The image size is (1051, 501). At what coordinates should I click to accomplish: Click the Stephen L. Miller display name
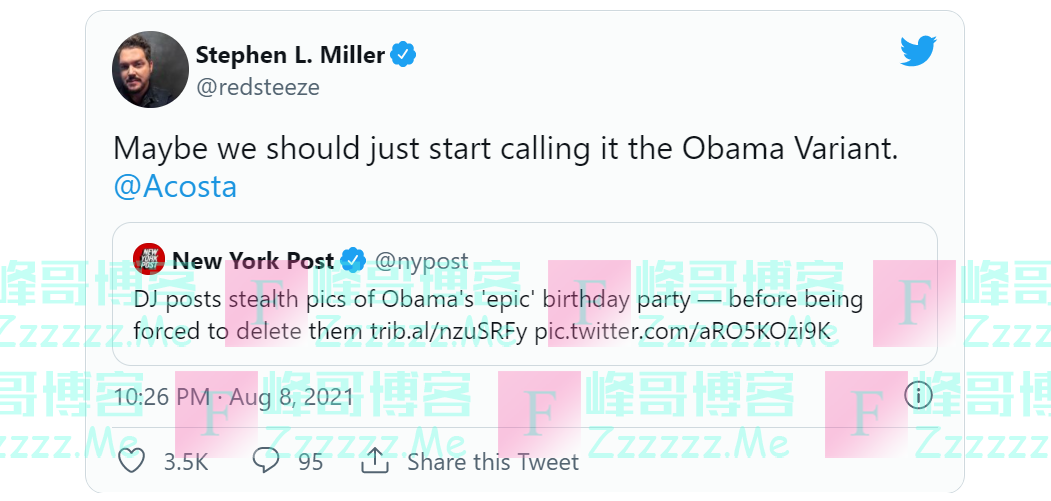(290, 55)
